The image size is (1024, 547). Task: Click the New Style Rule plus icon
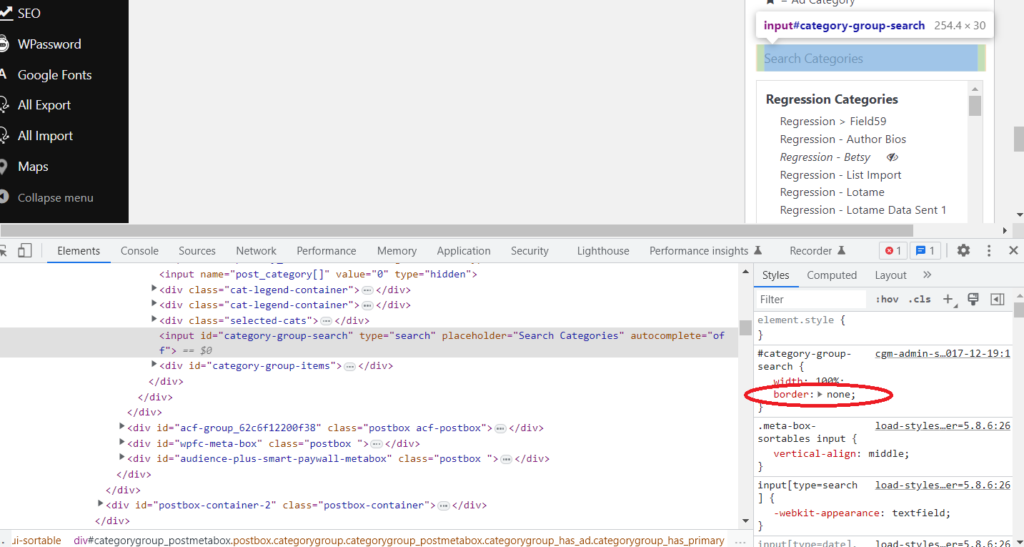(949, 299)
